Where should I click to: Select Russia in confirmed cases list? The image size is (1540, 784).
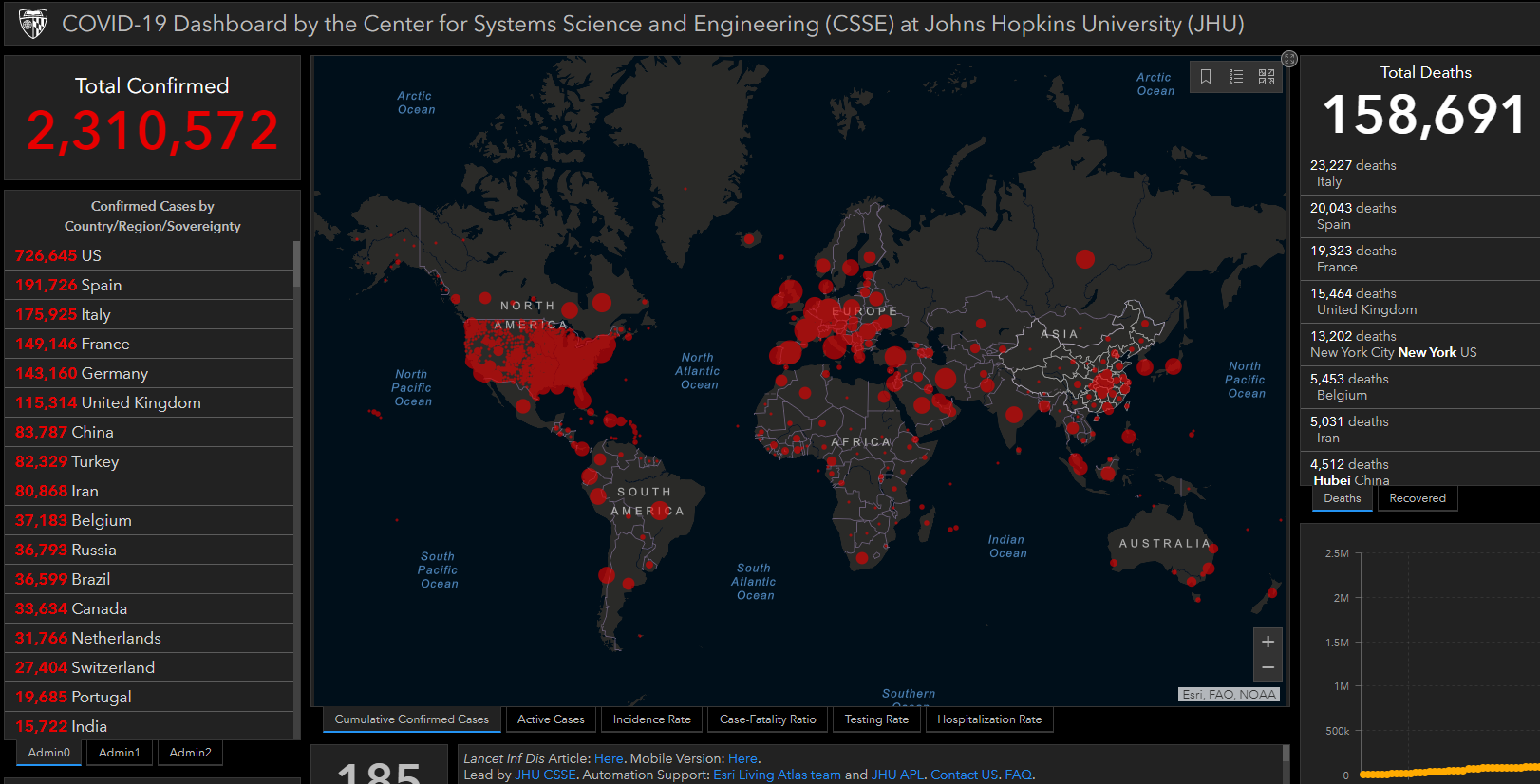point(150,550)
